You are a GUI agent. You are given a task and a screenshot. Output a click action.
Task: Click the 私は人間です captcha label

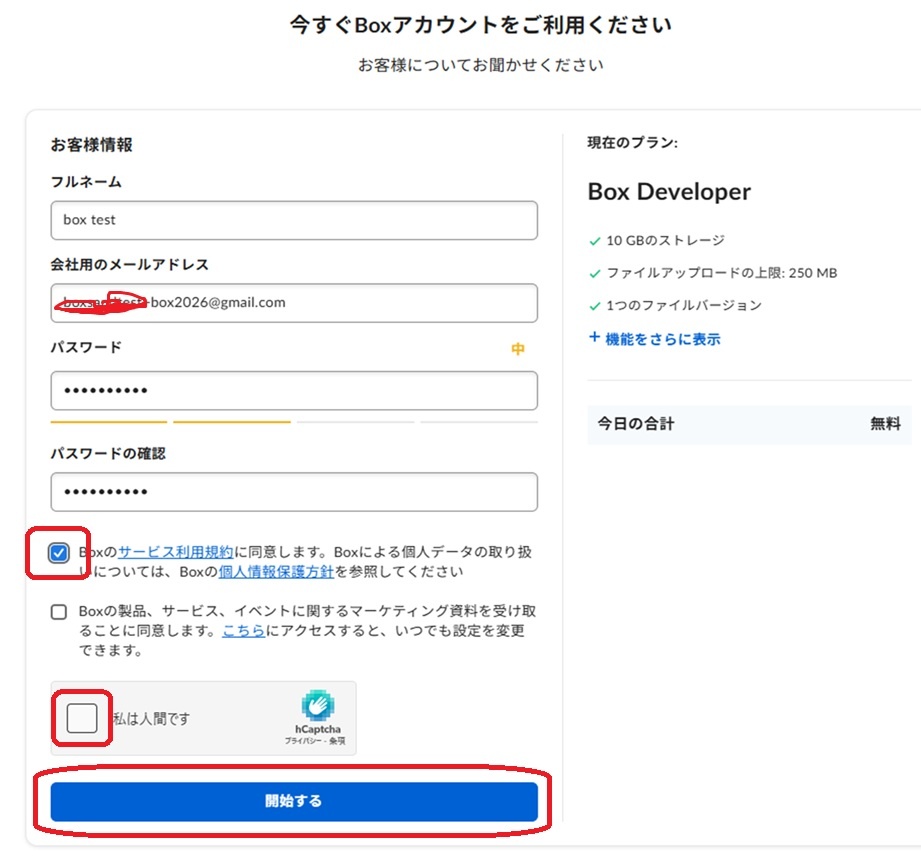point(152,718)
